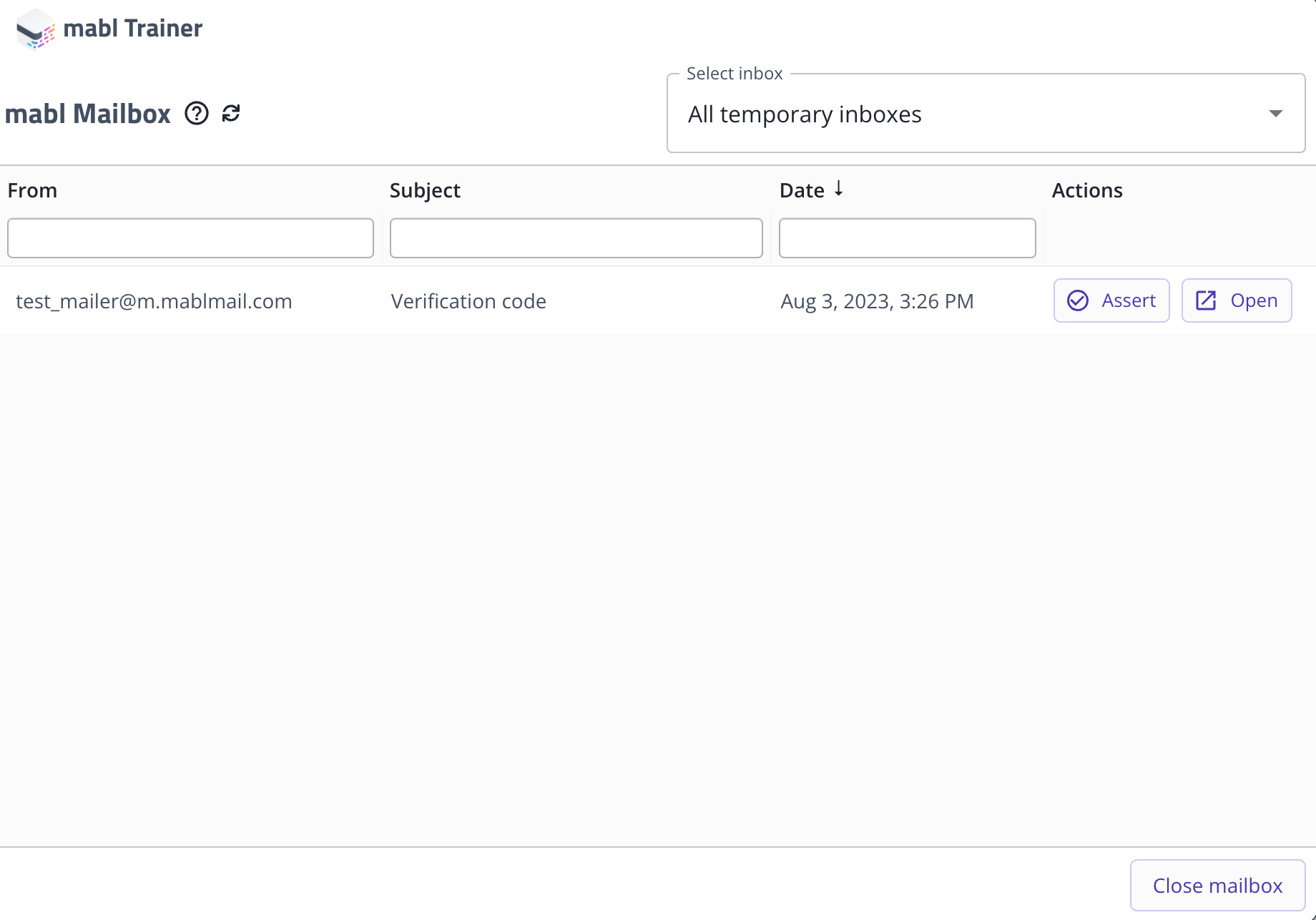Click the Subject column header
This screenshot has width=1316, height=920.
click(x=425, y=190)
